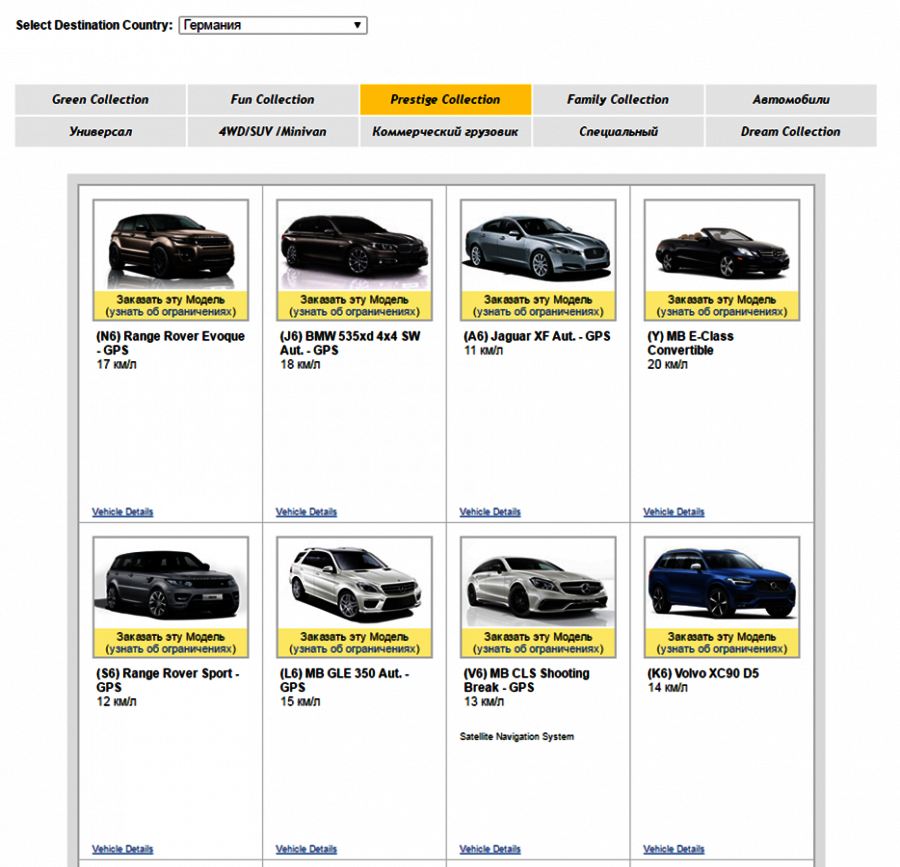
Task: Click the "(V6) MB CLS Shooting Break - GPS" title
Action: [x=526, y=681]
